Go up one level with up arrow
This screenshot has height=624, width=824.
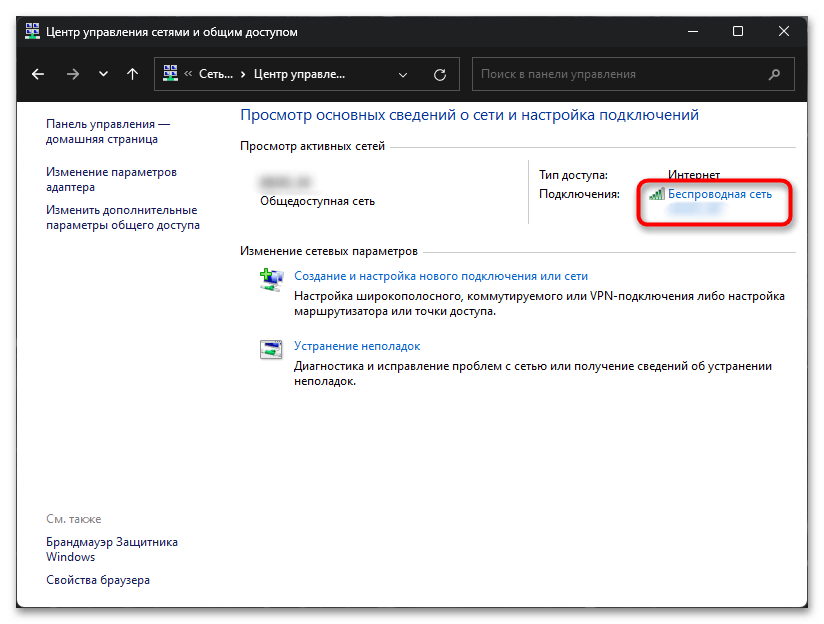click(x=132, y=74)
